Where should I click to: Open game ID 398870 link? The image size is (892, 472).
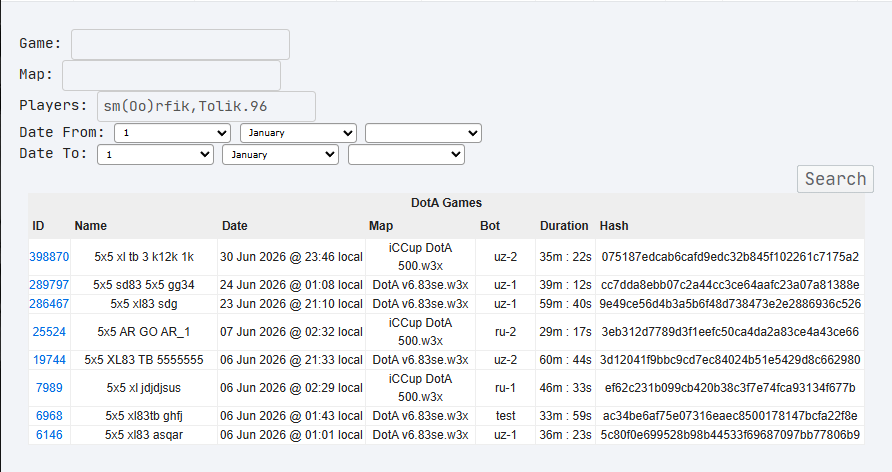[49, 257]
